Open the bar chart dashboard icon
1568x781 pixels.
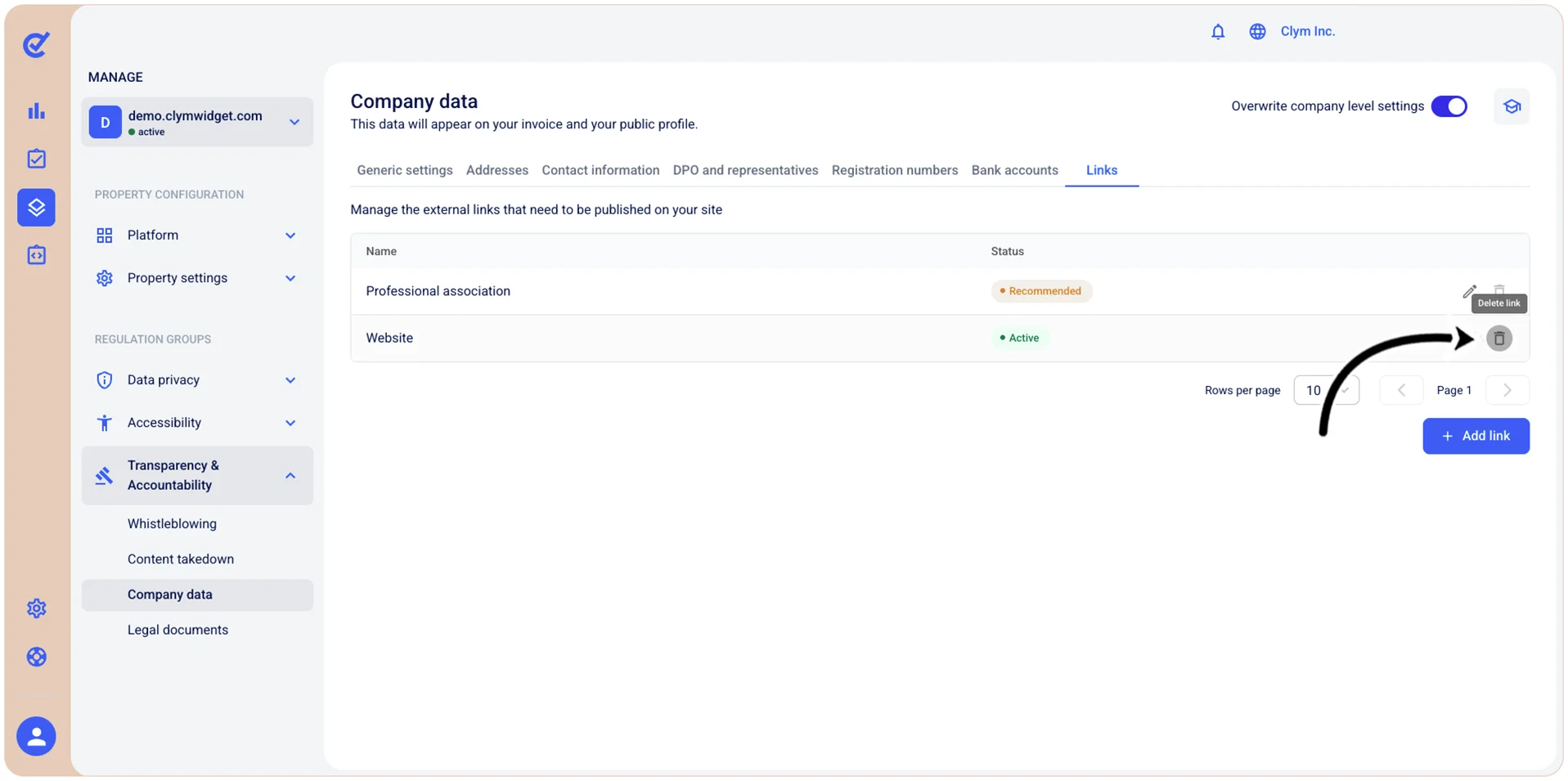click(36, 111)
